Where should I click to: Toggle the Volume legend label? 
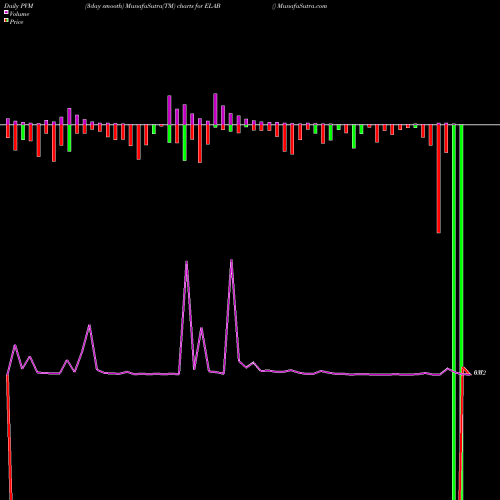click(x=19, y=14)
